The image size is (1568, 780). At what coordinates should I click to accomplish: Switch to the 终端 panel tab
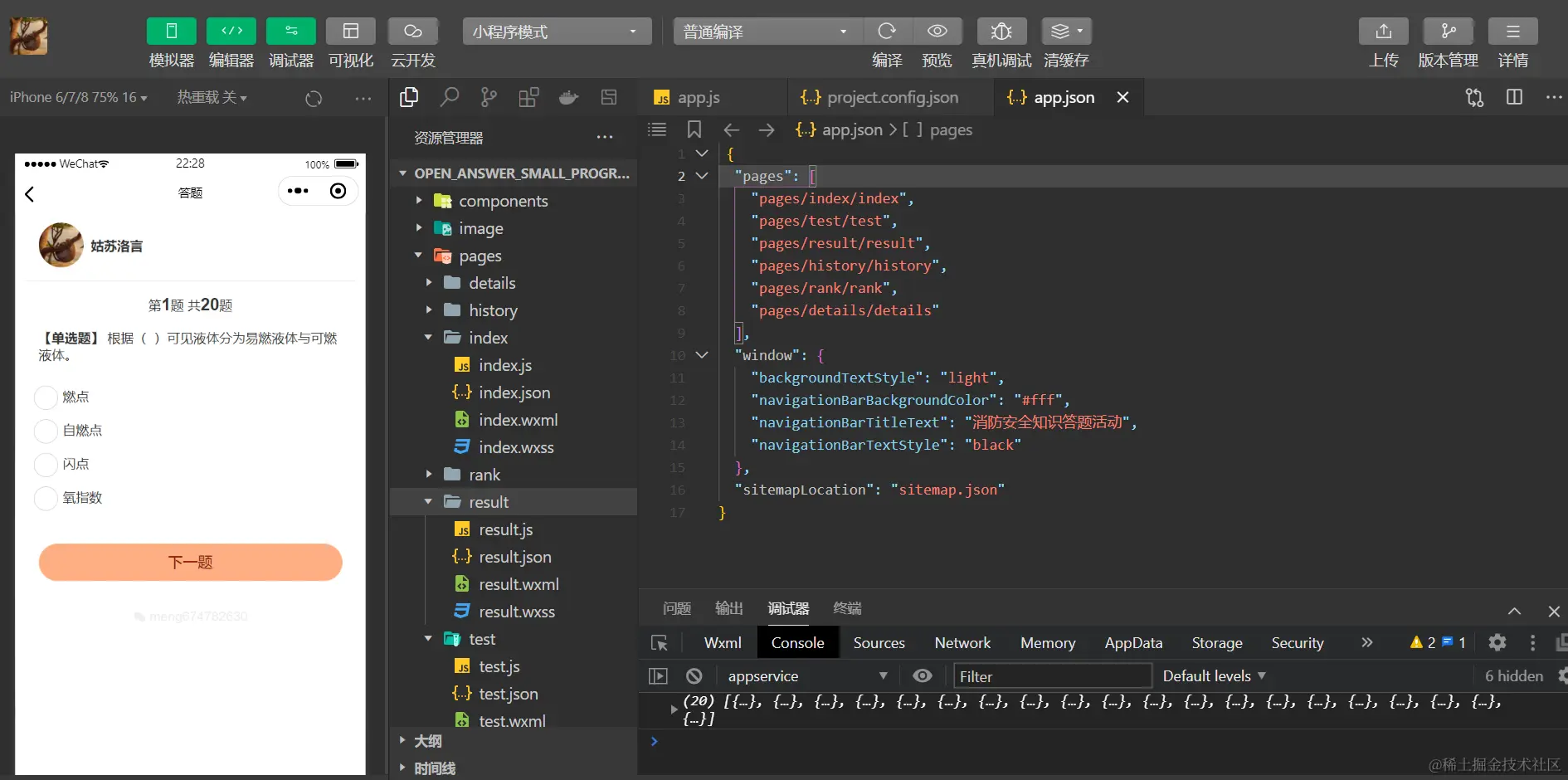click(848, 608)
